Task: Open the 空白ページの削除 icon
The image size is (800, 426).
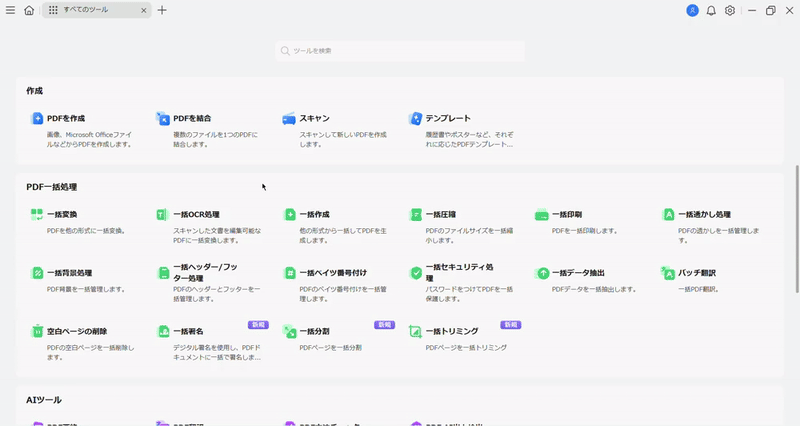Action: click(37, 332)
